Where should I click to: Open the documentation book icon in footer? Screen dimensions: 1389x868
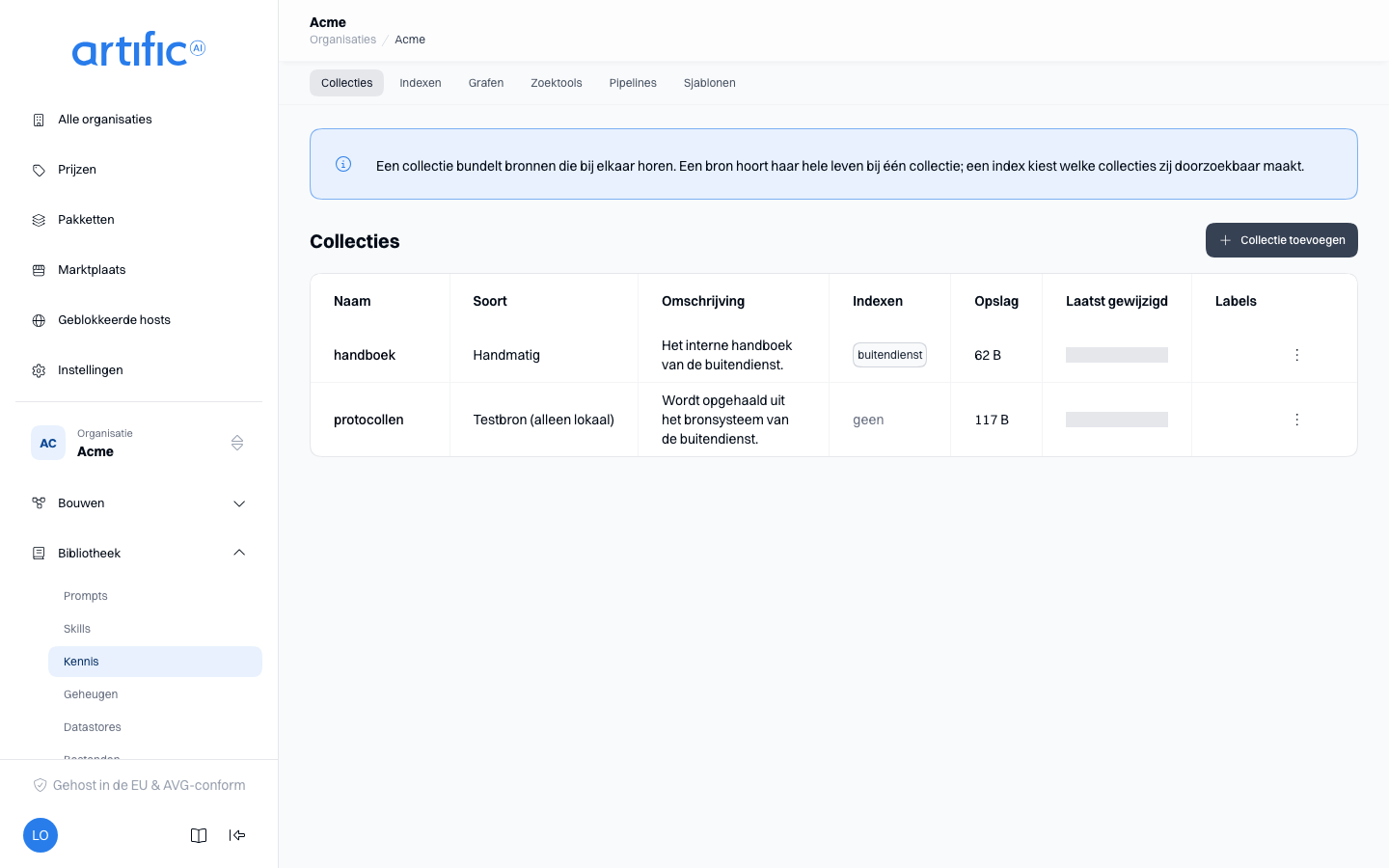[199, 835]
